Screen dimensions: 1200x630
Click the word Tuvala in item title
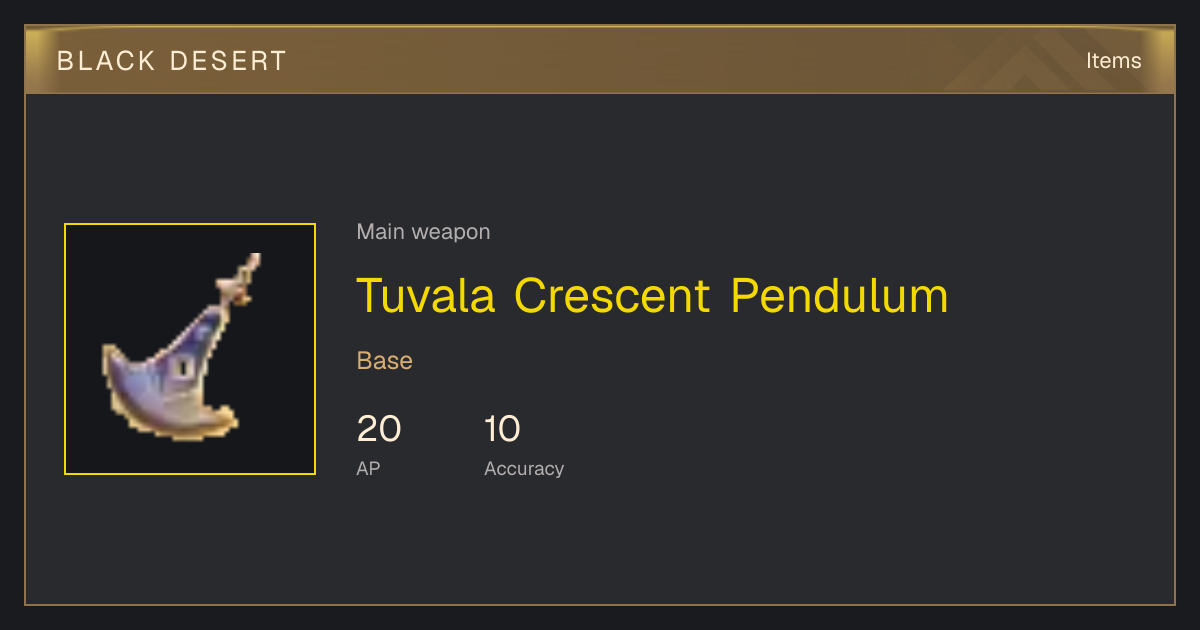coord(426,296)
